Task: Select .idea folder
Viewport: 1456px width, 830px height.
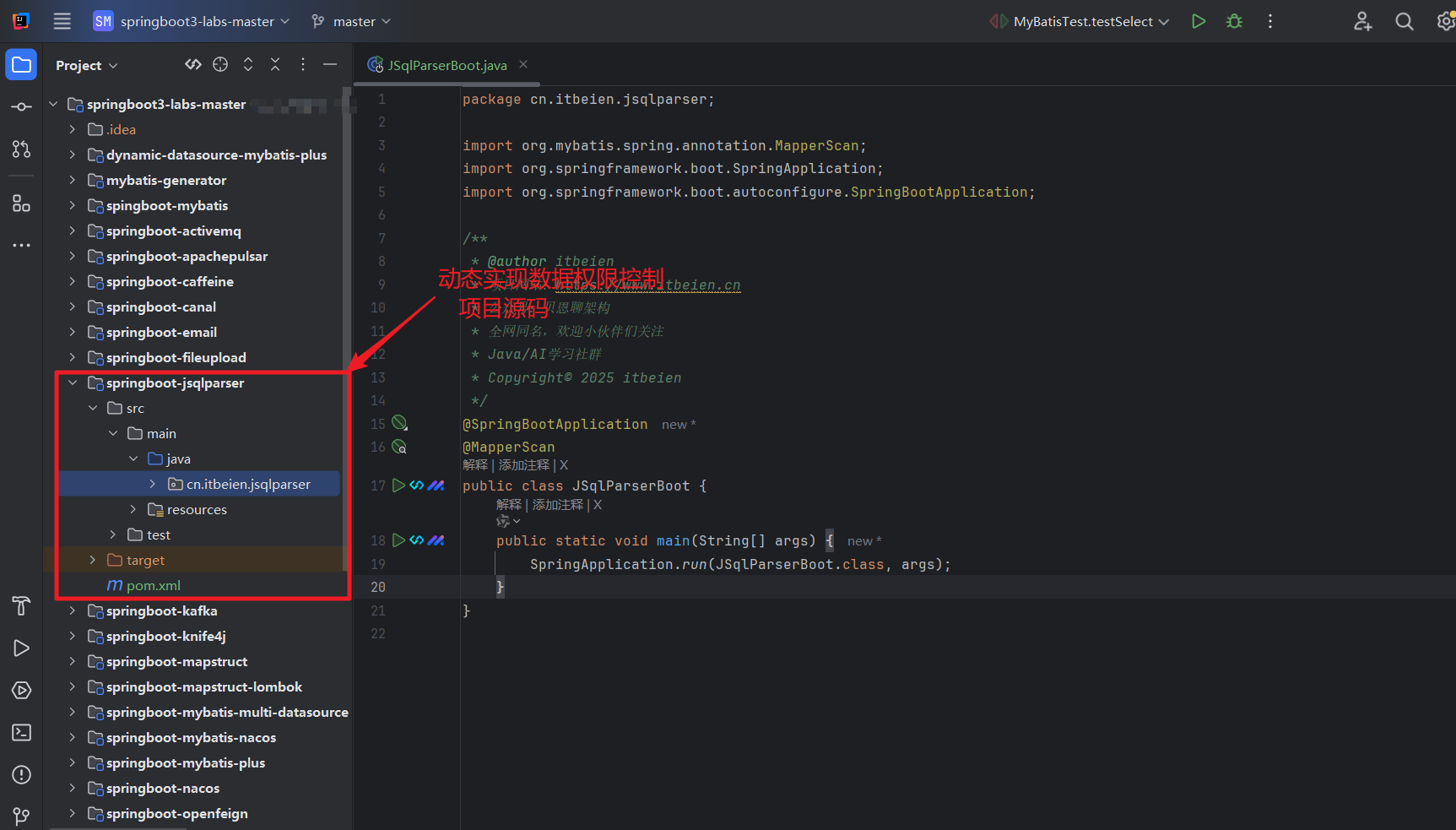Action: pyautogui.click(x=111, y=130)
